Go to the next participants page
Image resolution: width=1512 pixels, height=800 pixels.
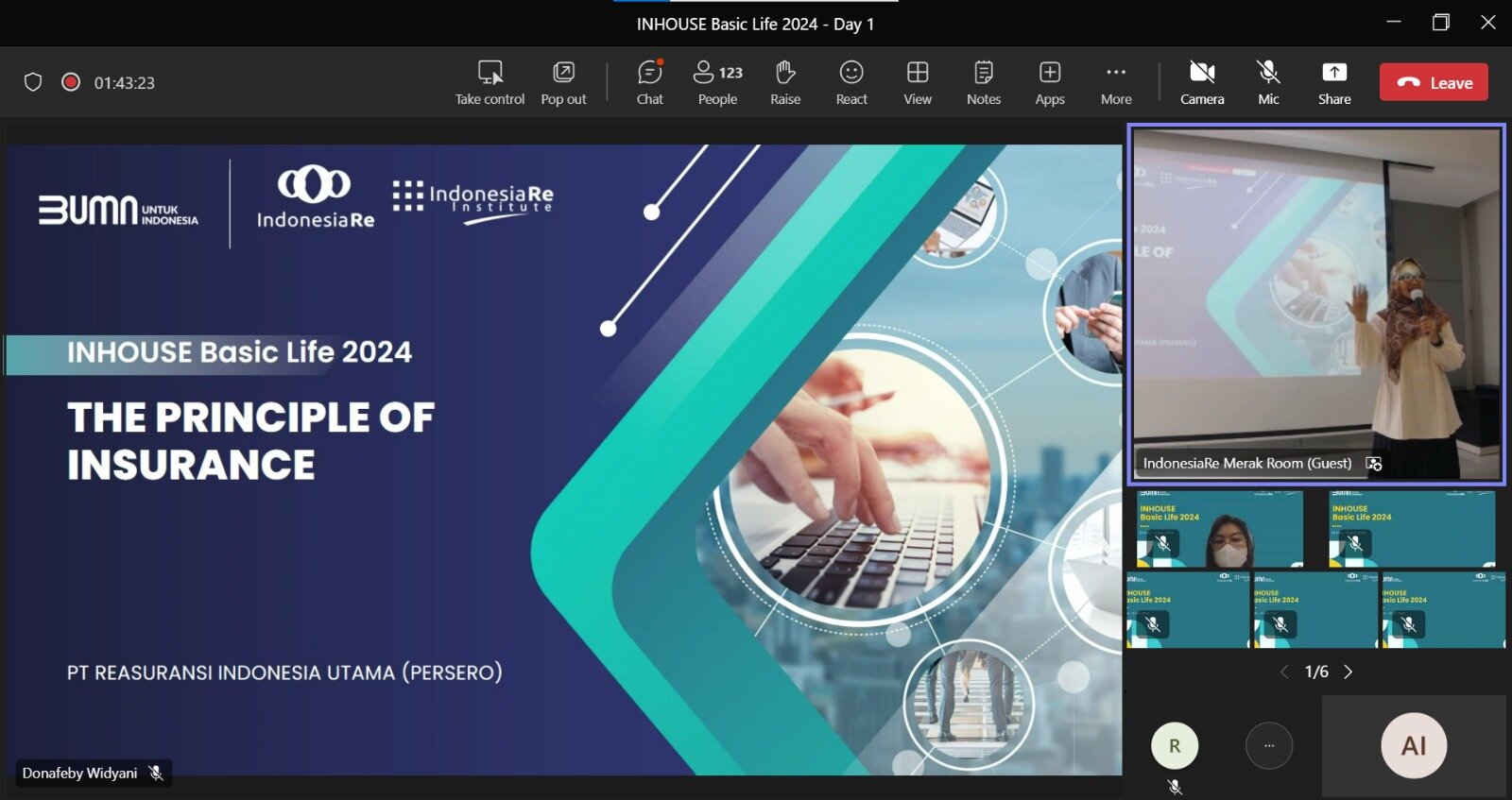[1349, 672]
